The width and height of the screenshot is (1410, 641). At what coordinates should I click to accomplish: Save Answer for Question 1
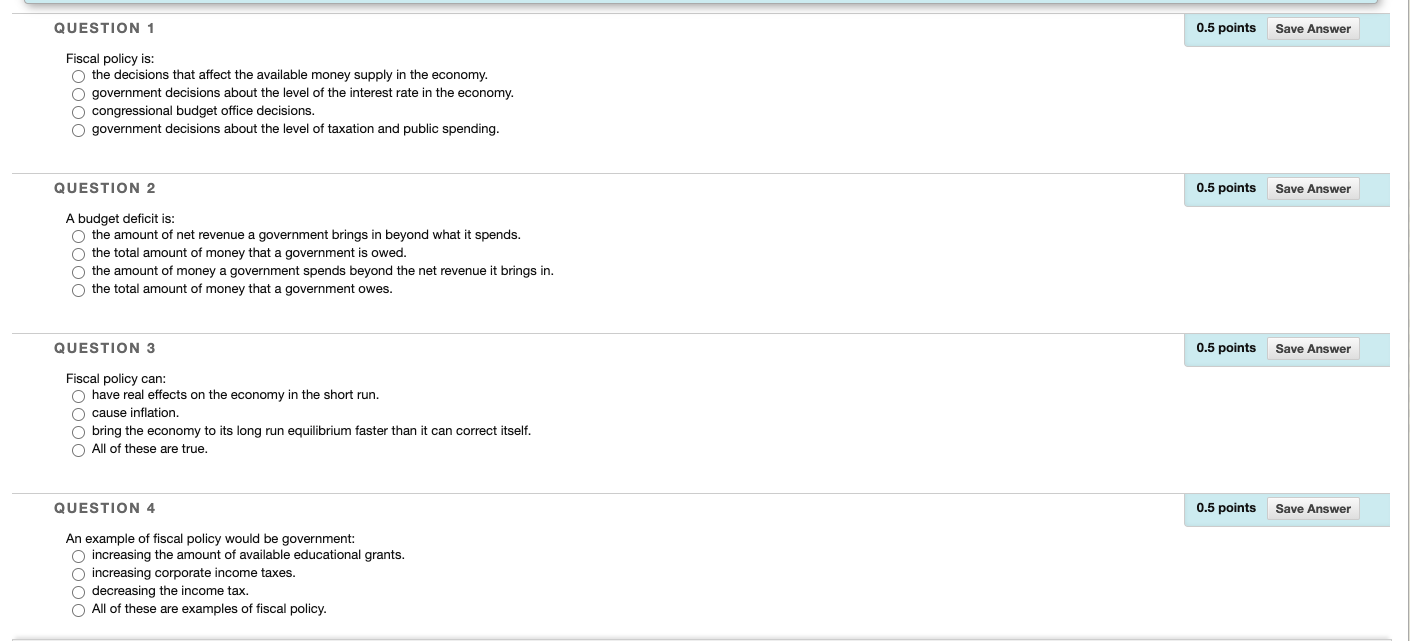(1313, 29)
